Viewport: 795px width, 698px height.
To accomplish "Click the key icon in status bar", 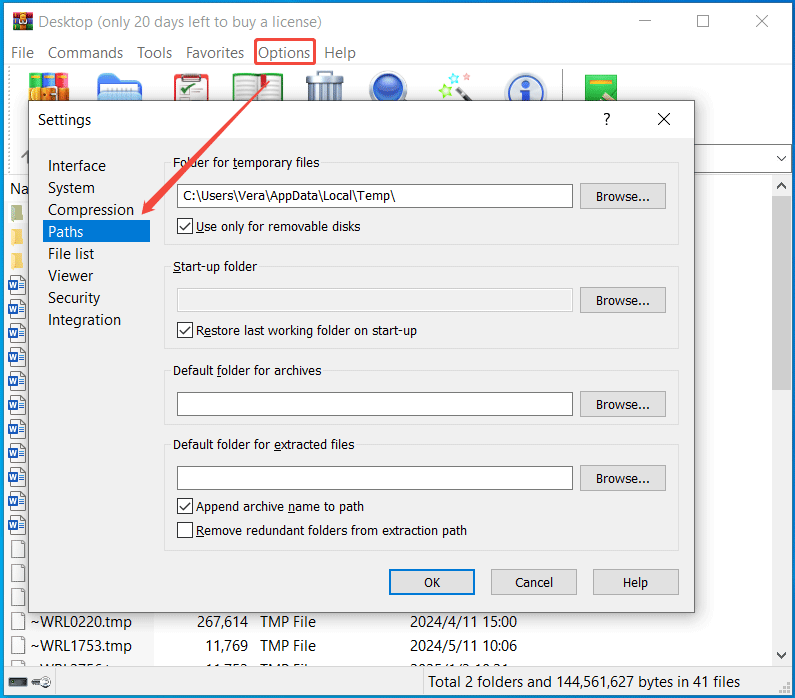I will (41, 682).
